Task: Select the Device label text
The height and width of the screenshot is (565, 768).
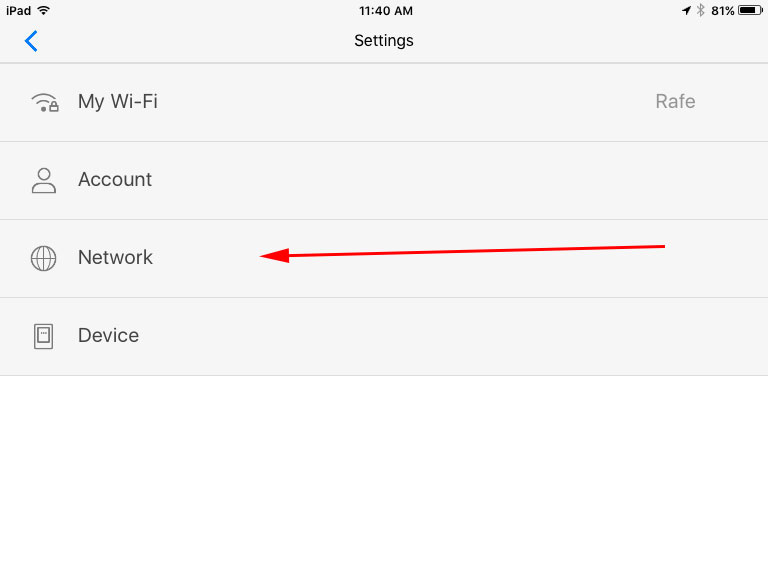Action: 108,336
